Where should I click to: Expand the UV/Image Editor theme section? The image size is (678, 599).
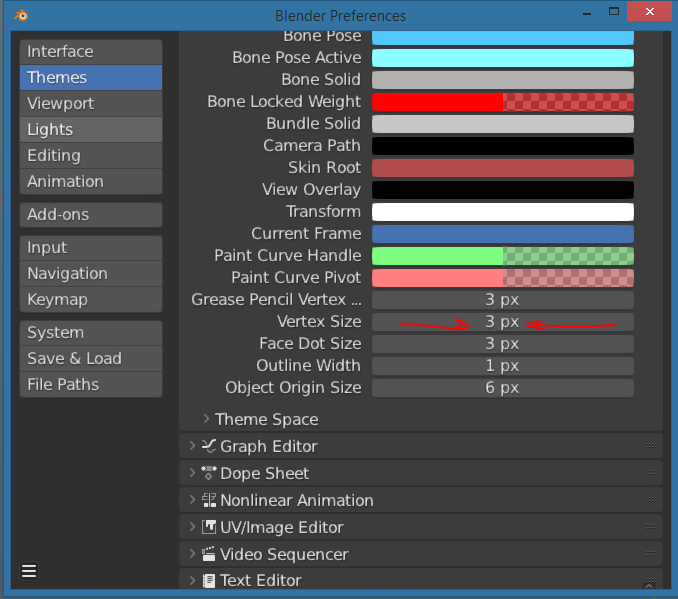point(192,527)
